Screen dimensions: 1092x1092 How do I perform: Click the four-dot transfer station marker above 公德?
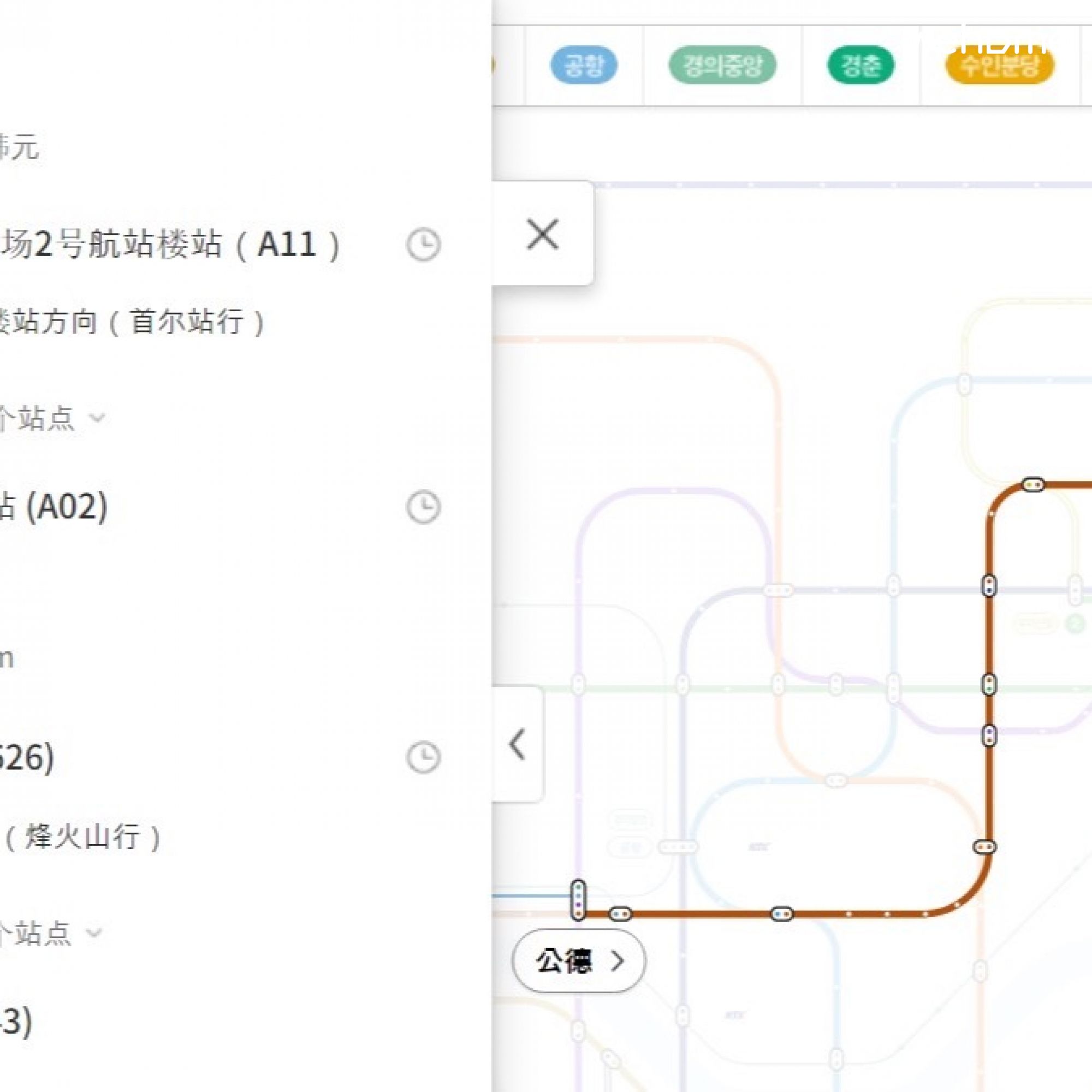(578, 900)
